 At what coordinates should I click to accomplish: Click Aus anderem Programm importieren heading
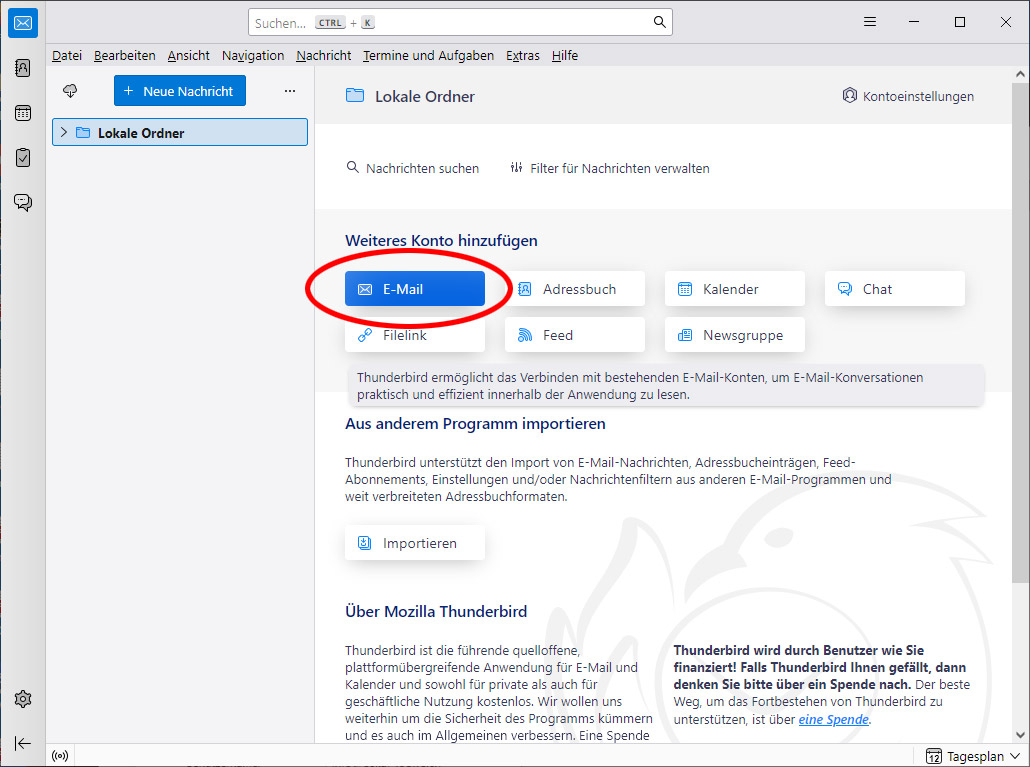tap(476, 424)
